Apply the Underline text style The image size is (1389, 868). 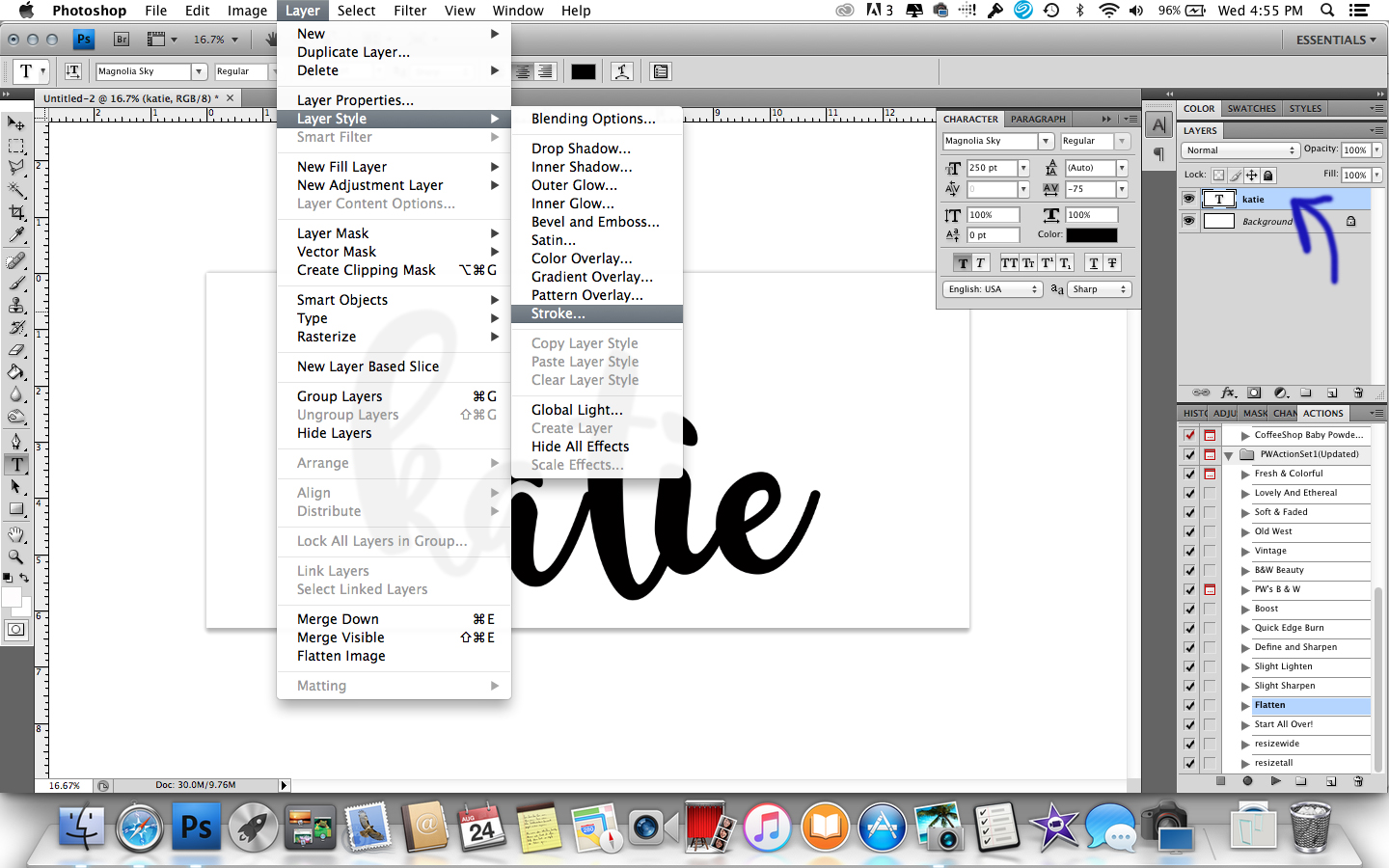pyautogui.click(x=1094, y=262)
